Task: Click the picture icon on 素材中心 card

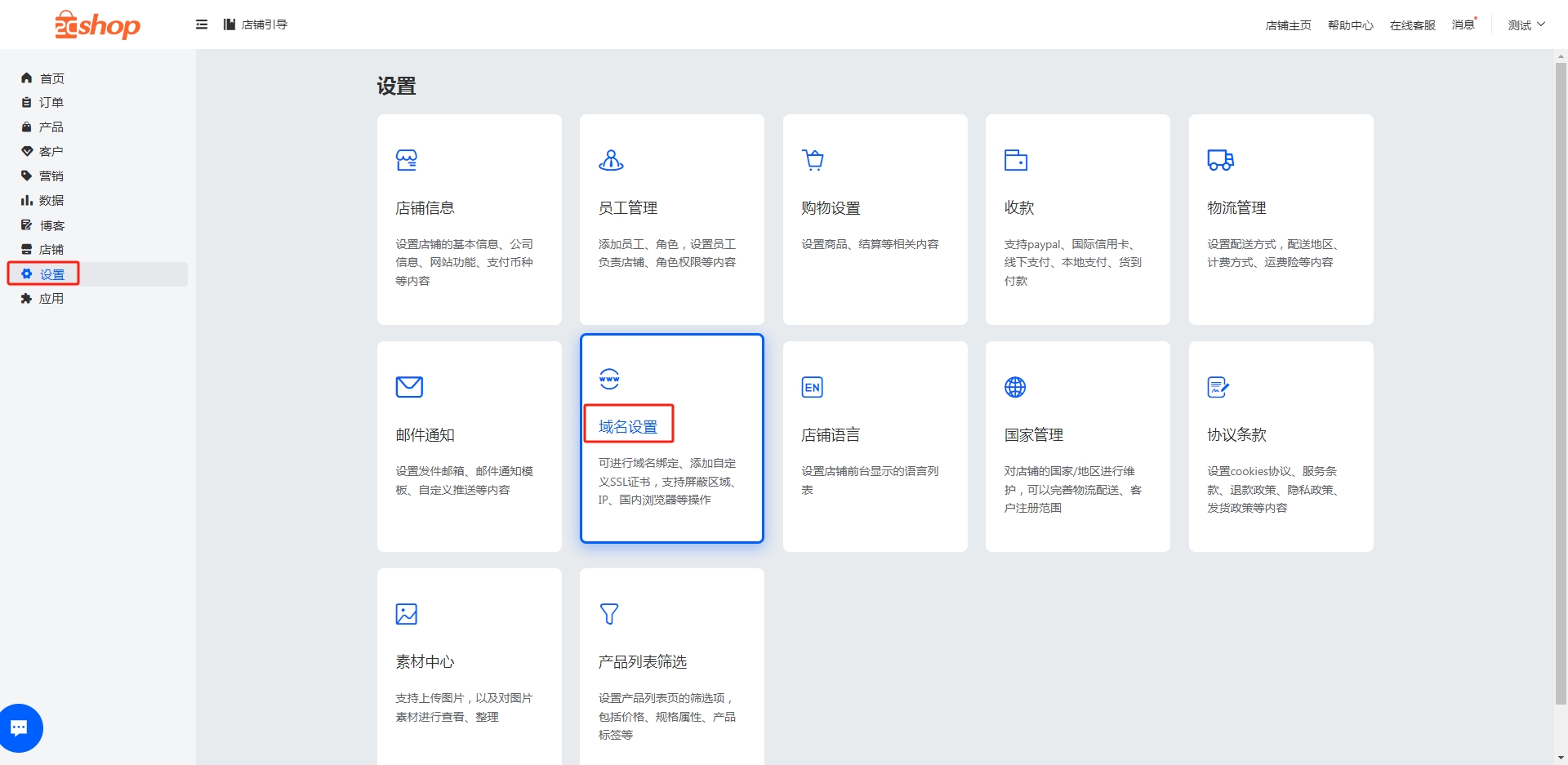Action: 407,614
